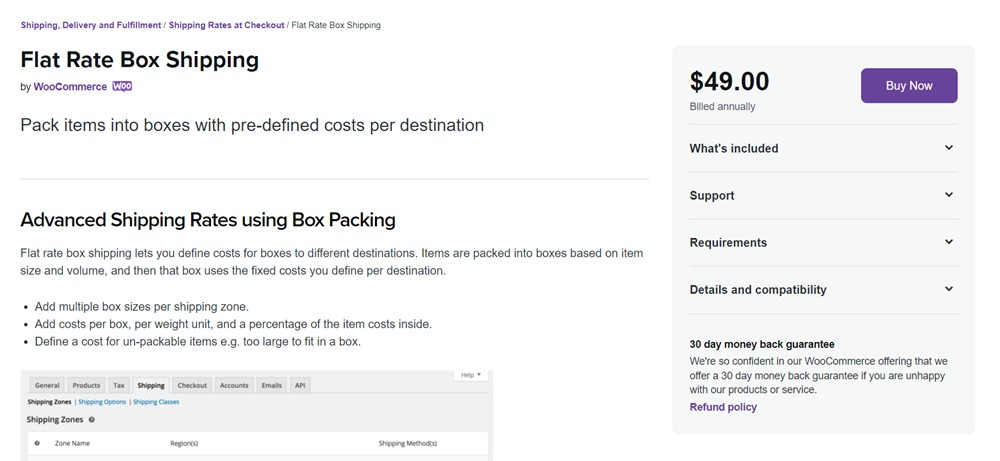This screenshot has width=1000, height=461.
Task: Click the Shipping Zones help question icon
Action: coord(92,420)
